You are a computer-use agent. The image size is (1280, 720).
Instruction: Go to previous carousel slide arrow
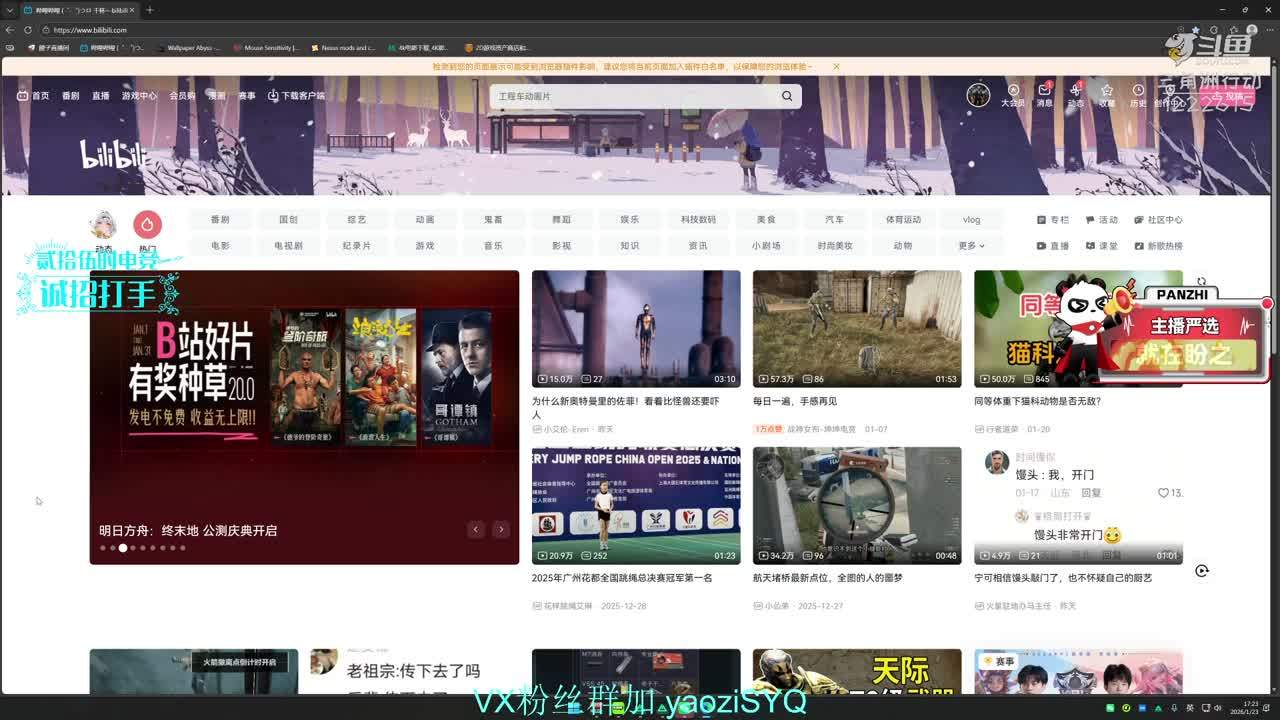476,530
